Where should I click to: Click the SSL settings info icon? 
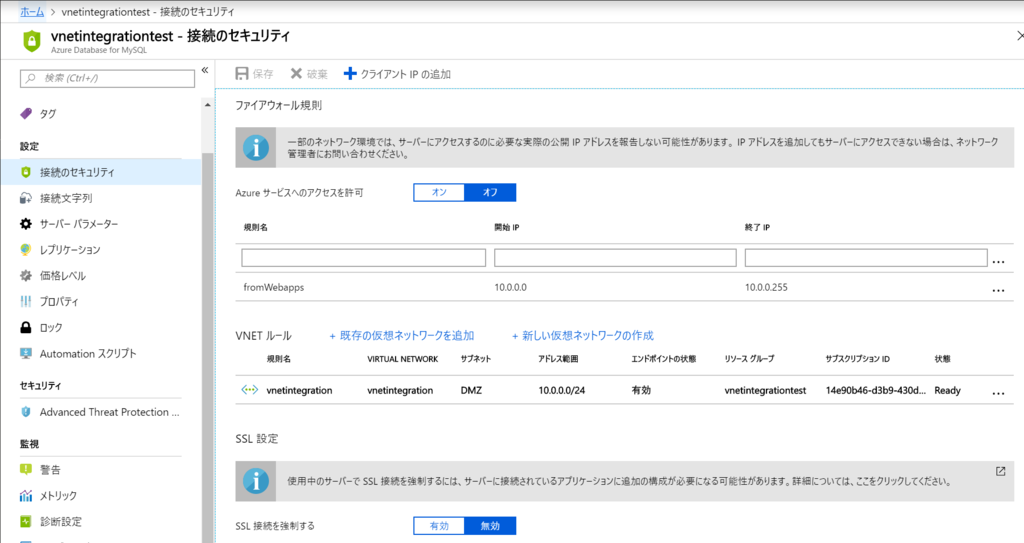click(x=256, y=481)
